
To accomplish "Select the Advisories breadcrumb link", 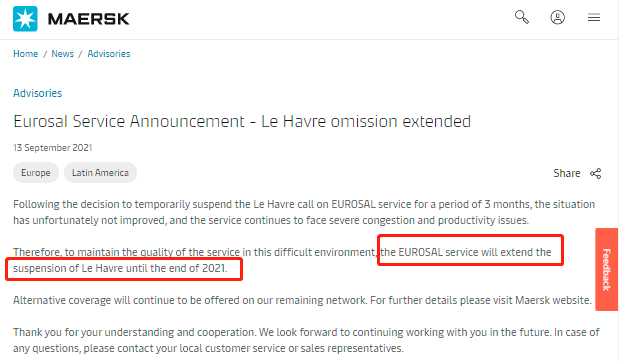I will [109, 54].
